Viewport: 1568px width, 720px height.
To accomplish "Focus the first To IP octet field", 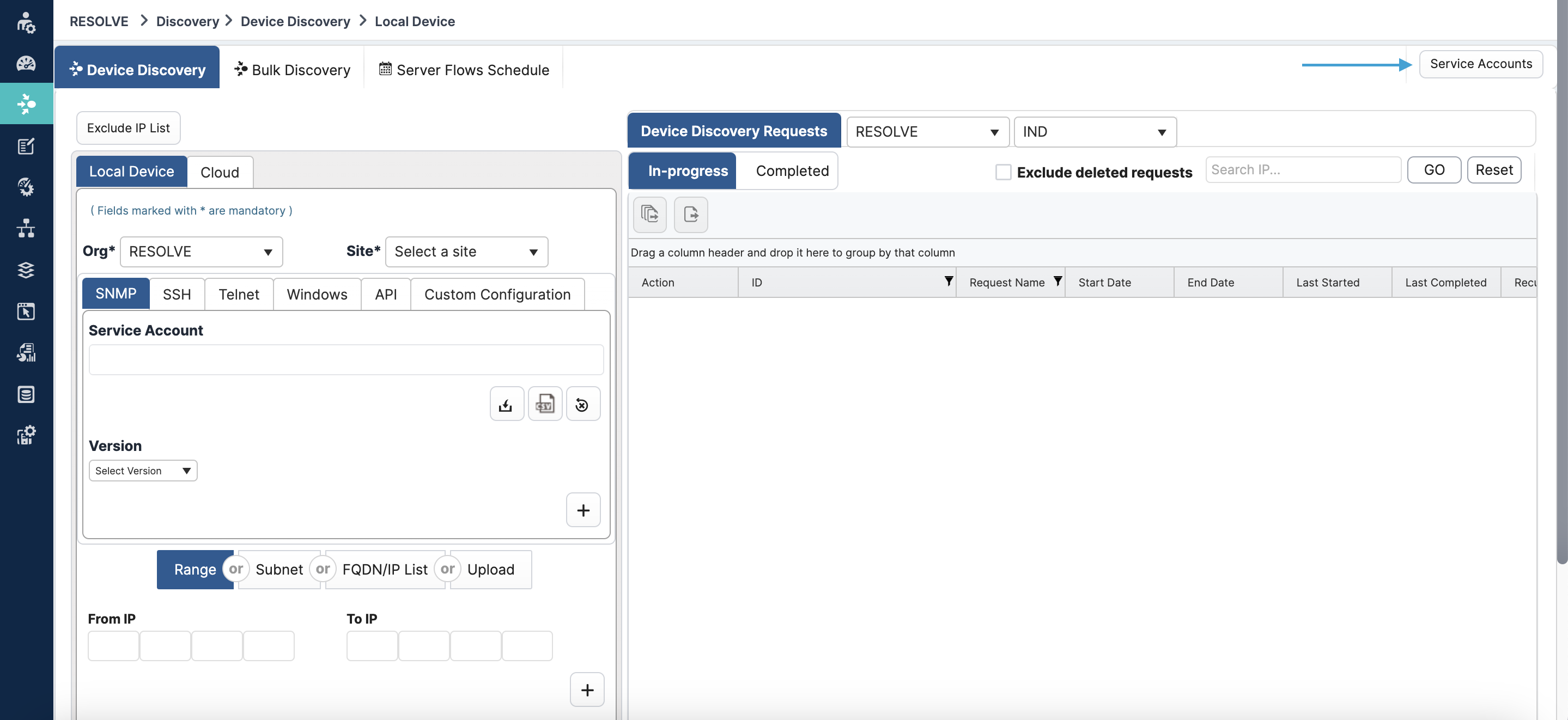I will (x=372, y=646).
